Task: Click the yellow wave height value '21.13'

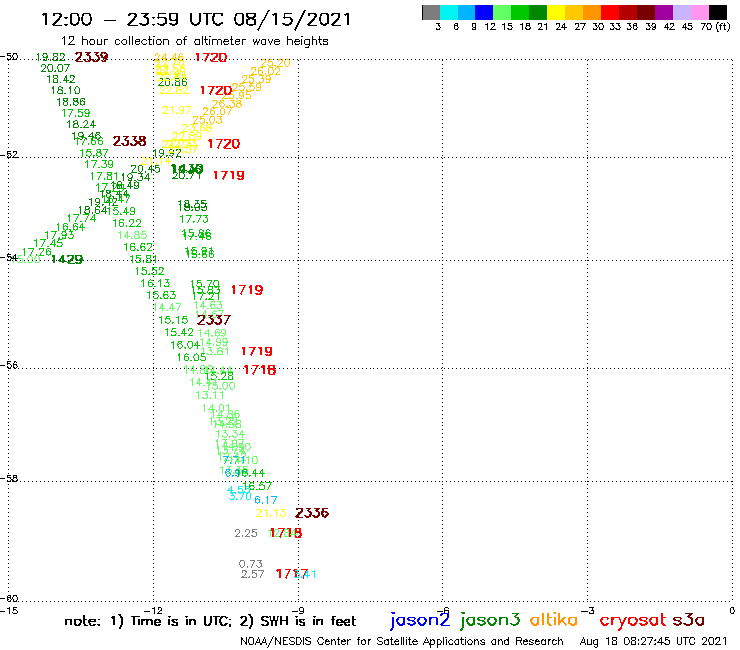Action: point(271,514)
